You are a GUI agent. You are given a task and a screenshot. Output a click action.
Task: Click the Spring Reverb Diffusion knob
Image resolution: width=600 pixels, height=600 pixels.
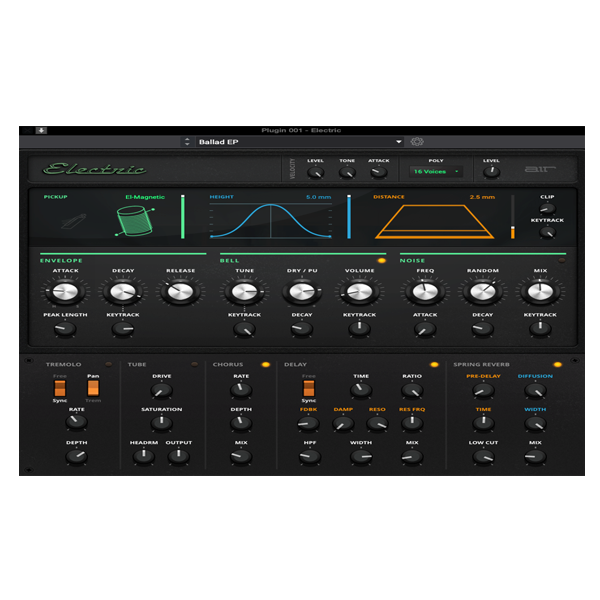tap(535, 390)
